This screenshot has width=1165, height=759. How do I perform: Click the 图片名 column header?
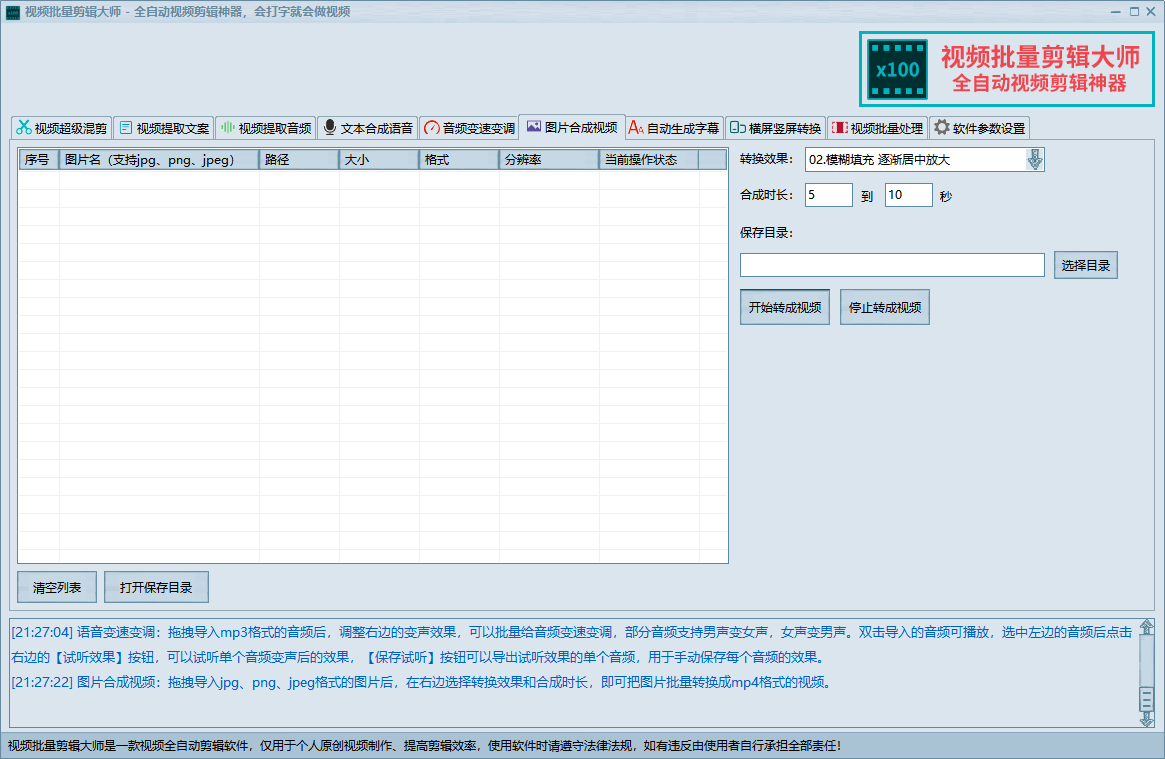[159, 160]
